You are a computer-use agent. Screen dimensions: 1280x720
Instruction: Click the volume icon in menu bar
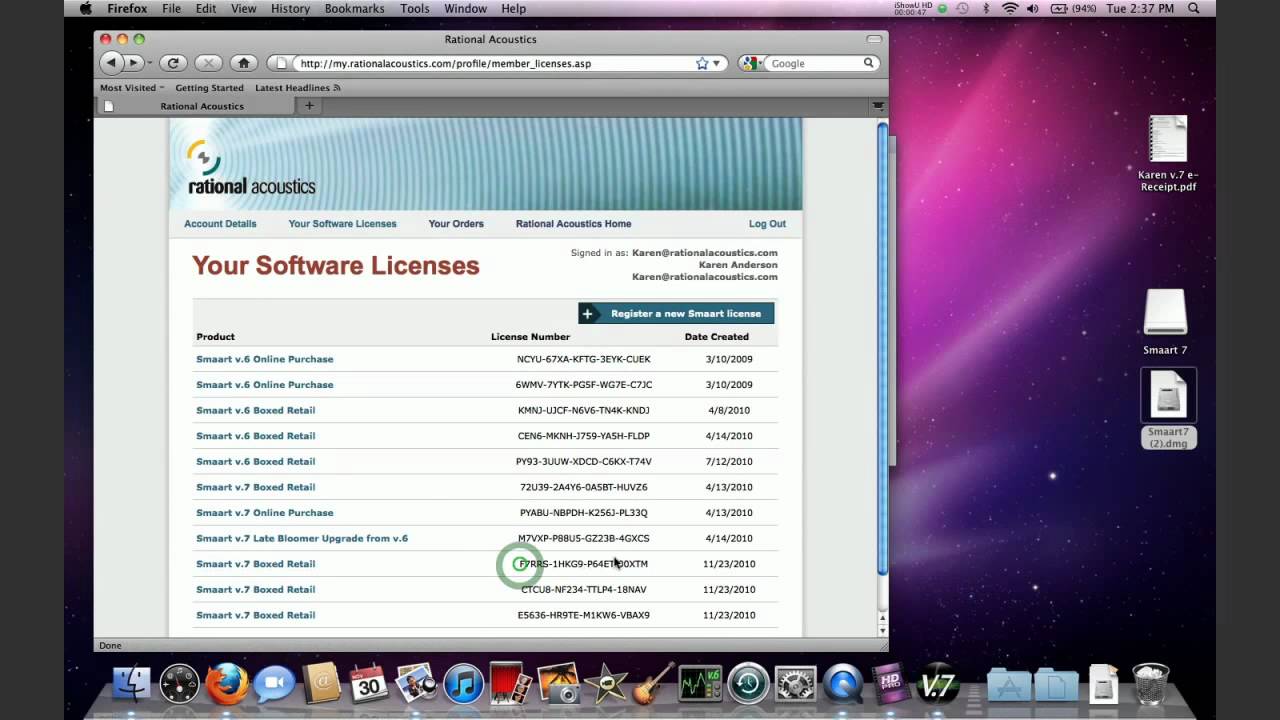(x=1033, y=9)
